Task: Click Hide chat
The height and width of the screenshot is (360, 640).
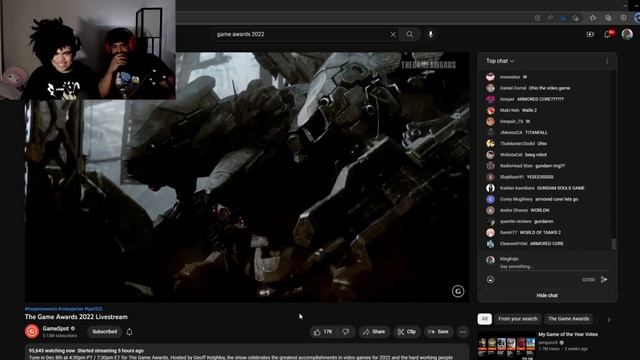Action: point(547,296)
